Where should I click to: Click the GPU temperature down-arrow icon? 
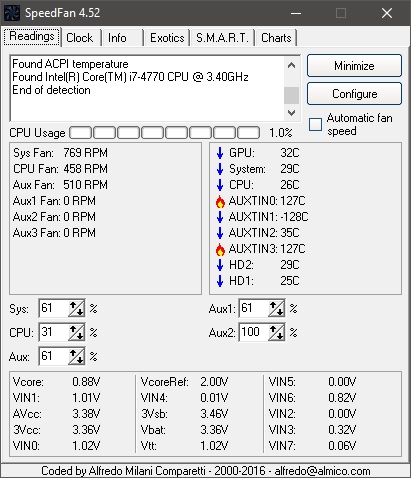[x=220, y=153]
